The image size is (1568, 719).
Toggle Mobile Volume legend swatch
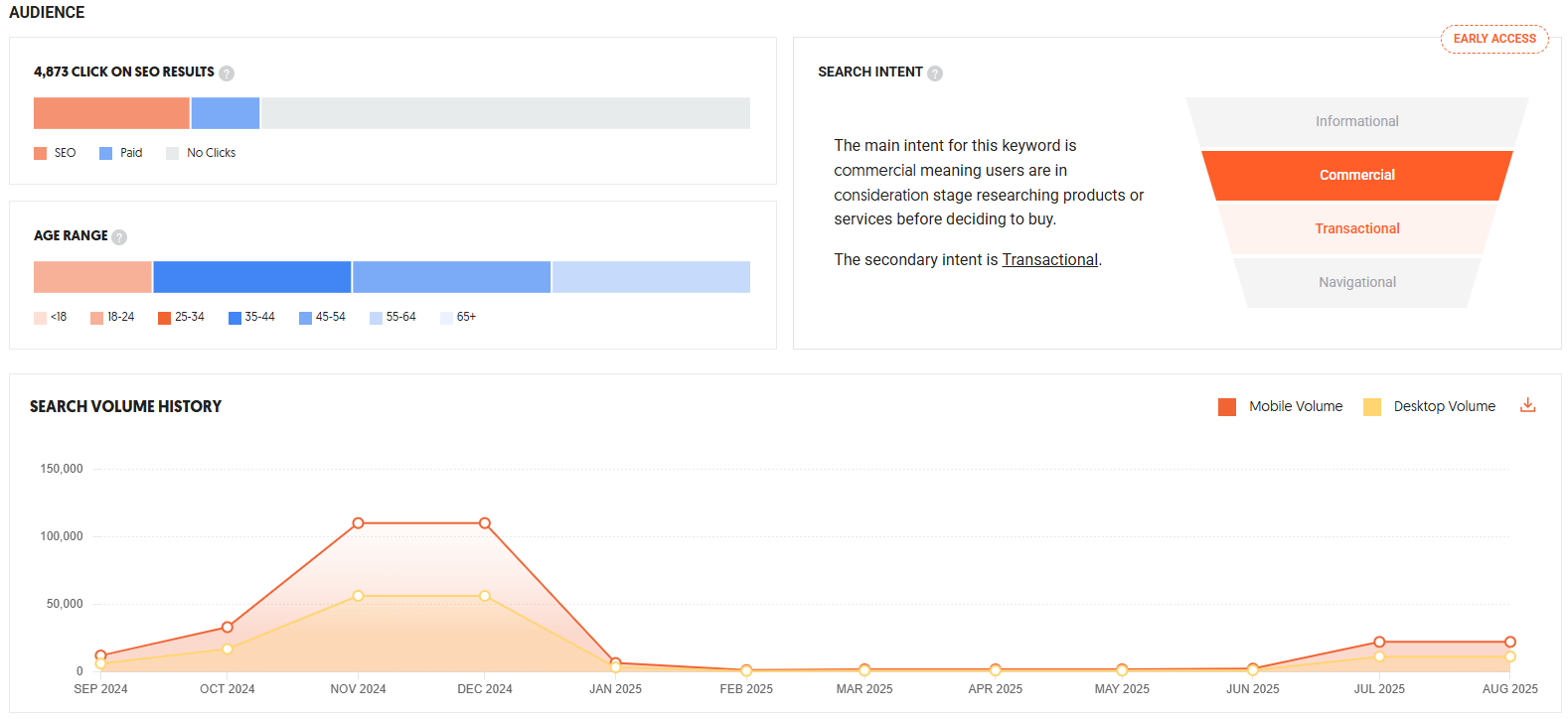coord(1227,407)
